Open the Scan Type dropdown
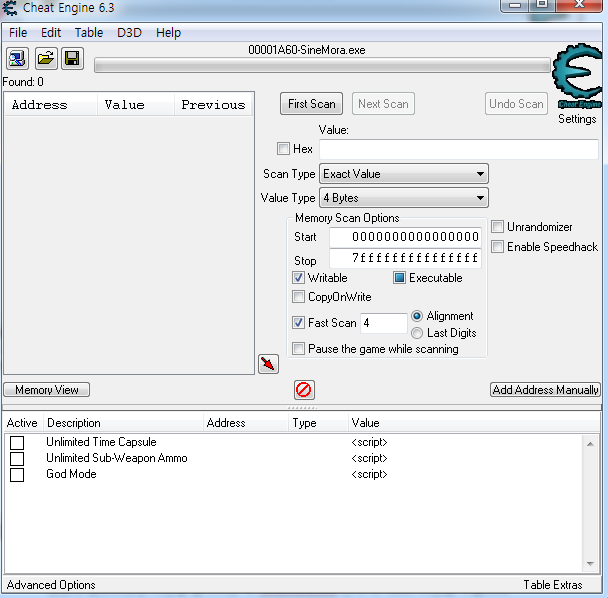608x598 pixels. tap(404, 174)
